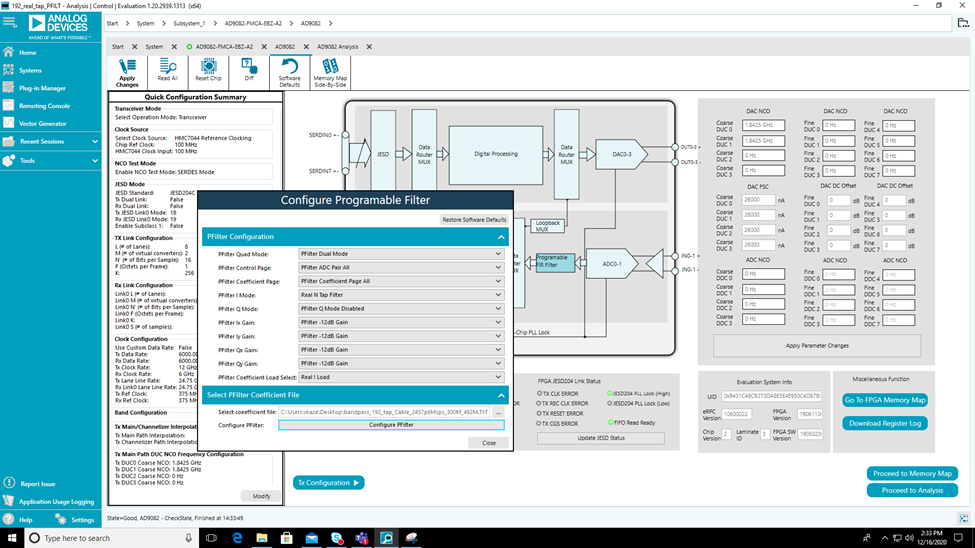Switch to the AD9082-FMCA-EBZ-A2 tab
The height and width of the screenshot is (548, 975).
[224, 47]
